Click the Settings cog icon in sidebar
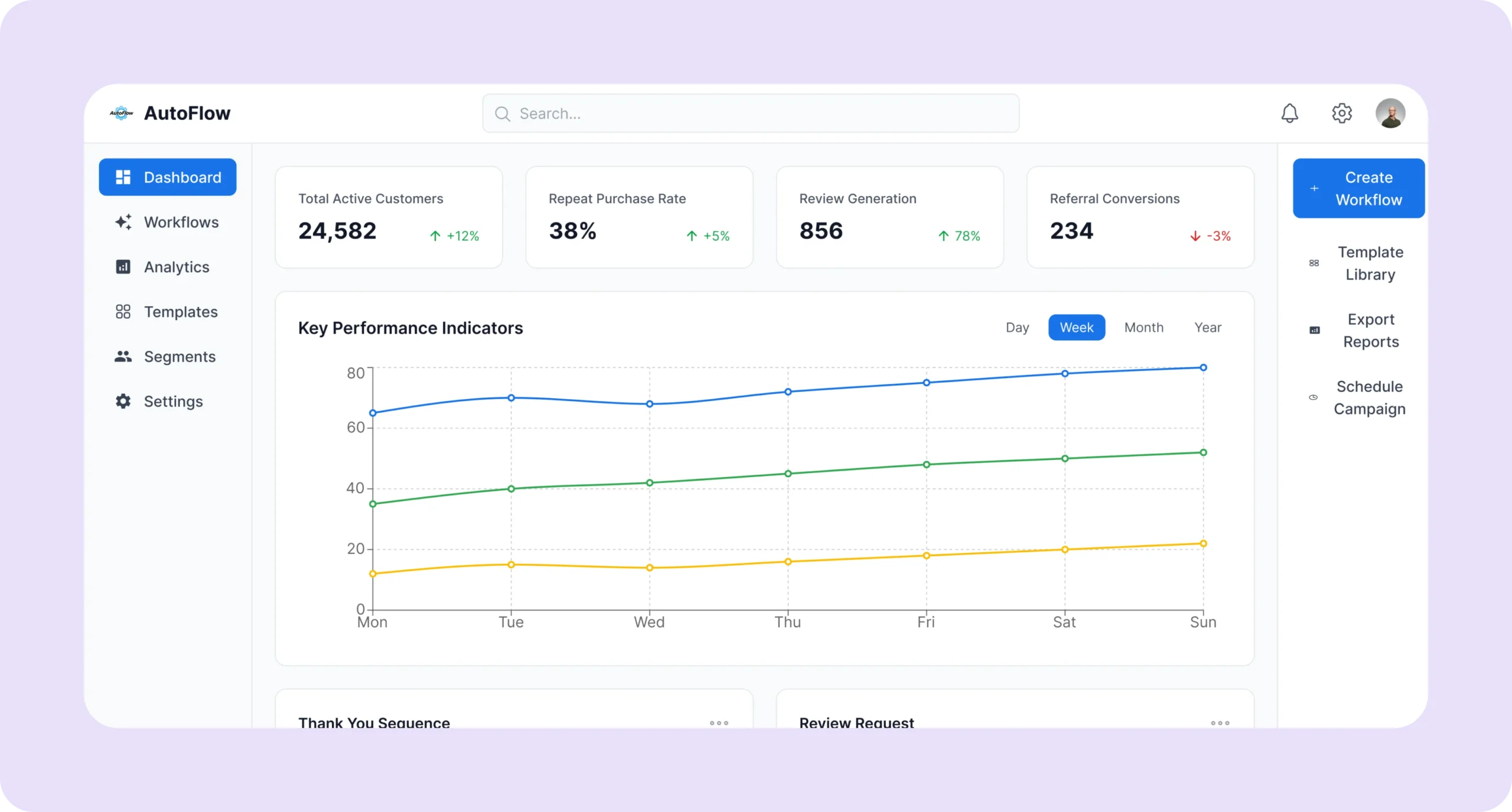 123,402
